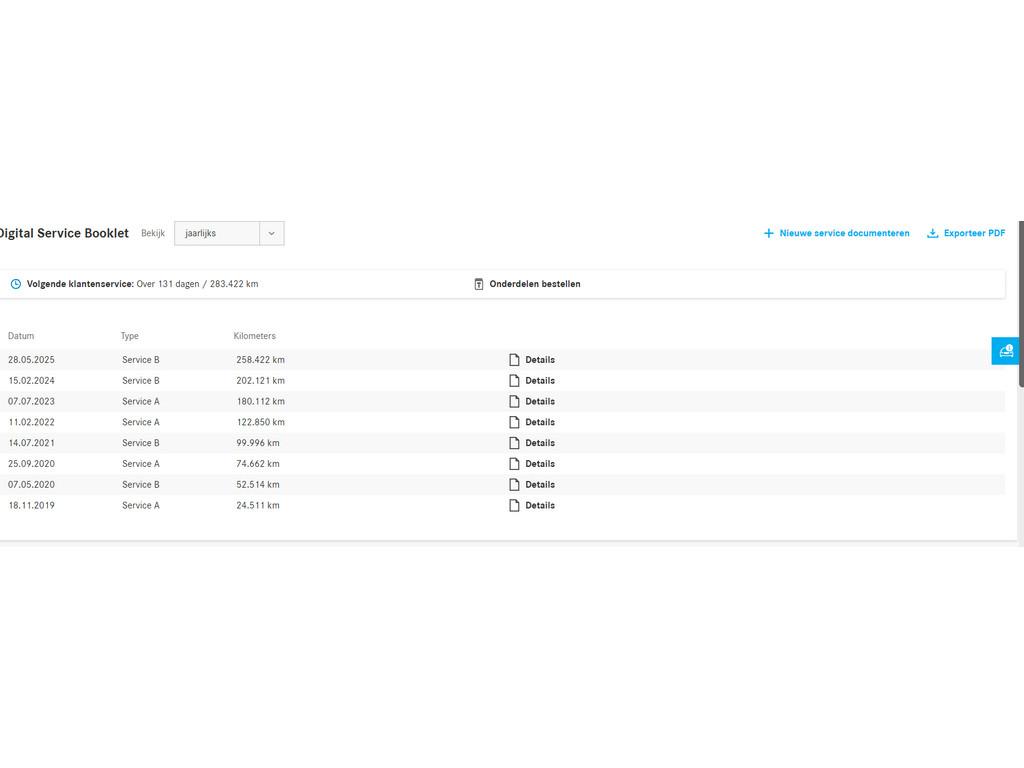Click the clock icon beside Volgende klantenservice

coord(16,284)
